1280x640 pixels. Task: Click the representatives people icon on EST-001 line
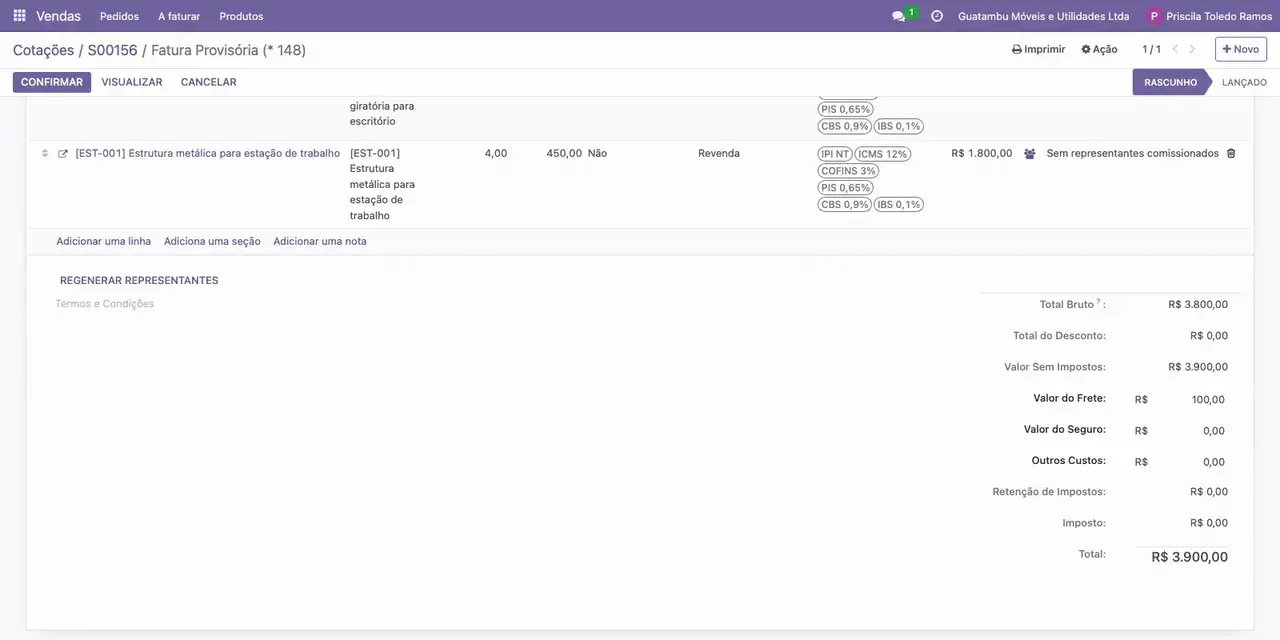click(1030, 154)
